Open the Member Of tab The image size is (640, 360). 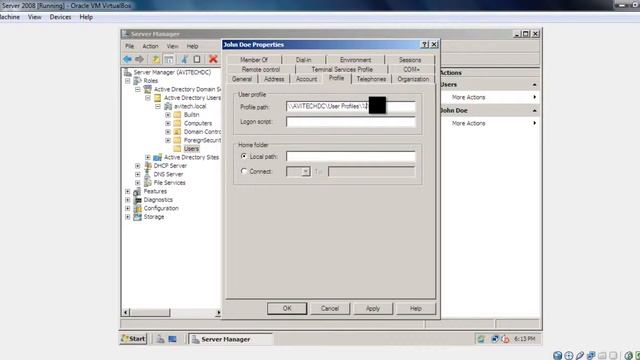pos(254,60)
